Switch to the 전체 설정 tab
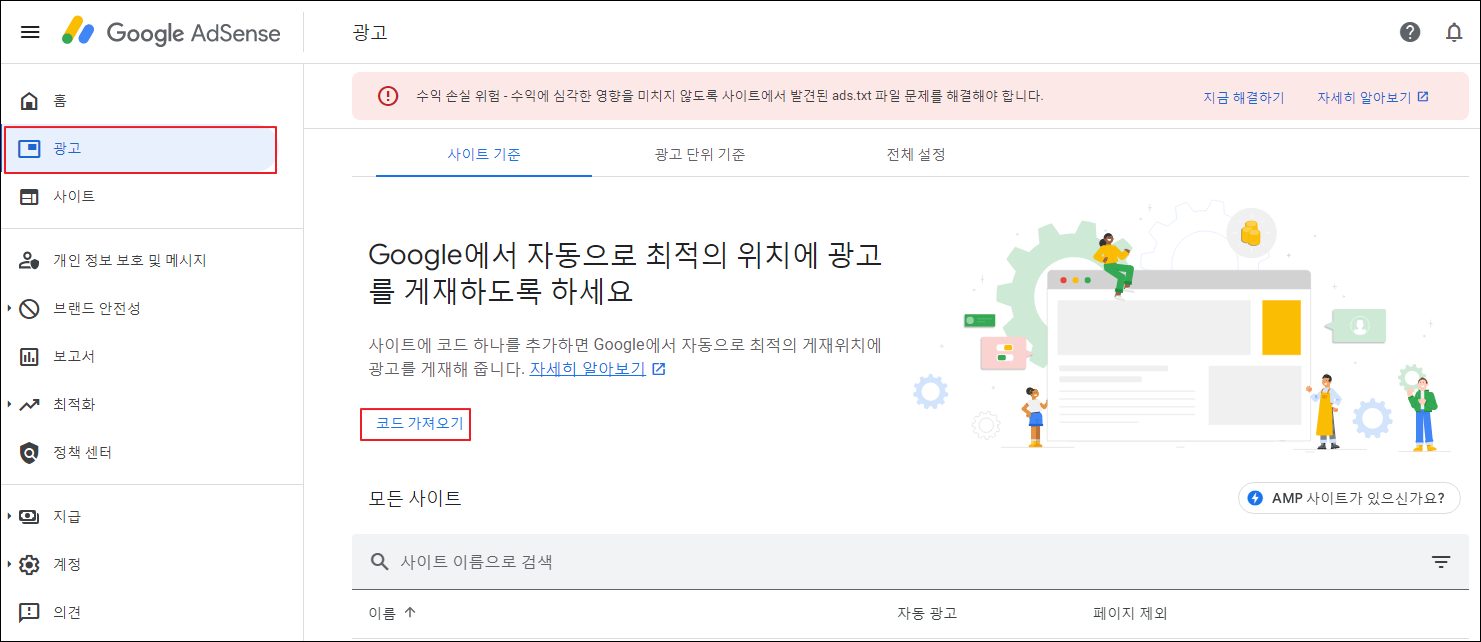Image resolution: width=1481 pixels, height=642 pixels. click(916, 155)
